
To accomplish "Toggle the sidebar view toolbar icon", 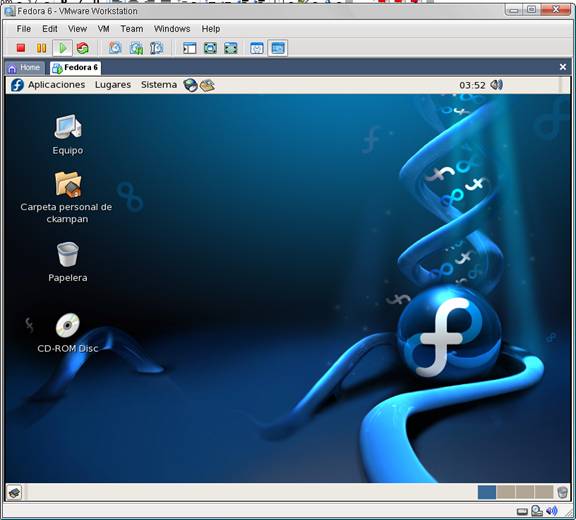I will click(x=190, y=48).
